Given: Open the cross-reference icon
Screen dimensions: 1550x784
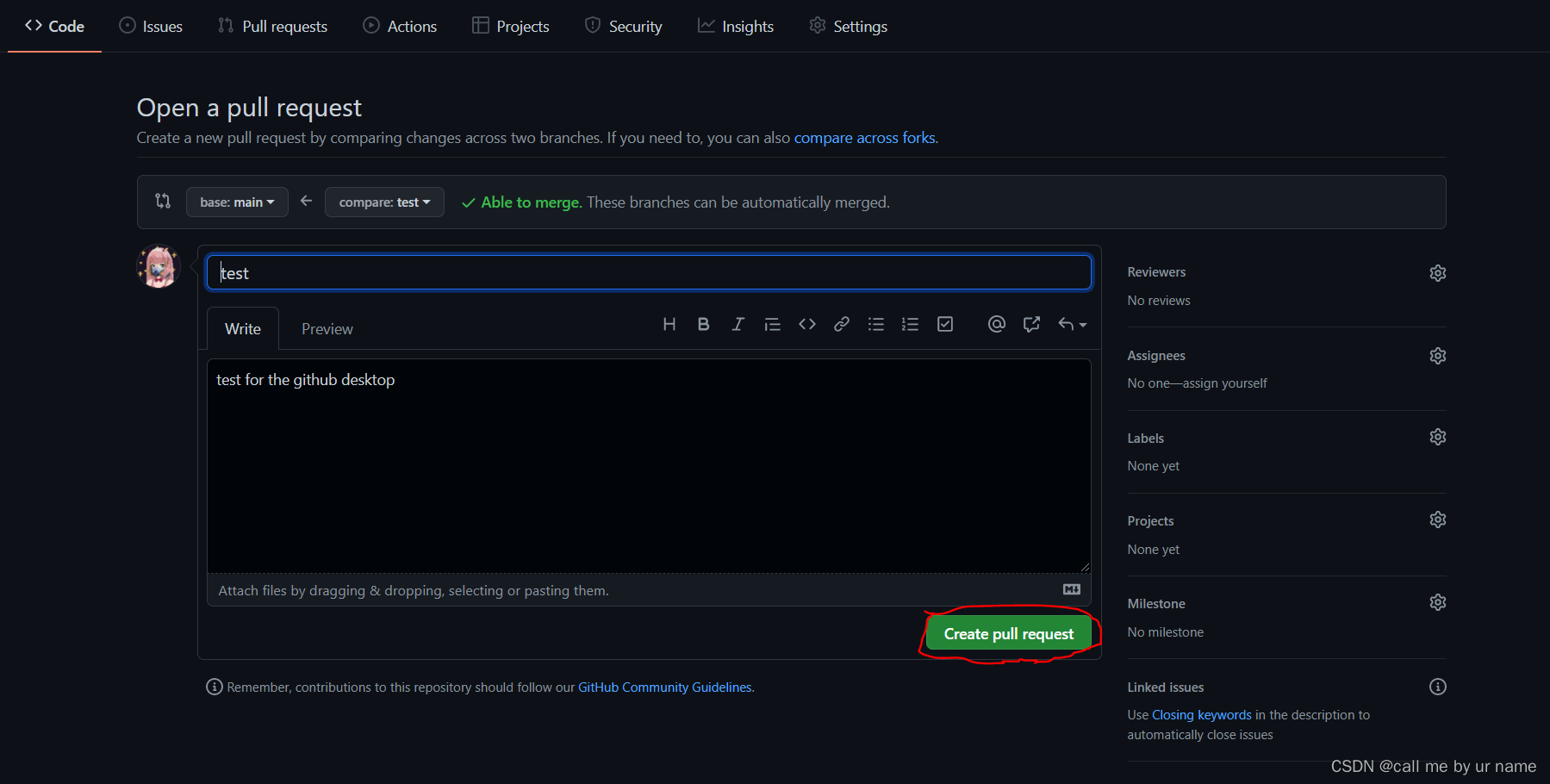Looking at the screenshot, I should [x=1030, y=324].
